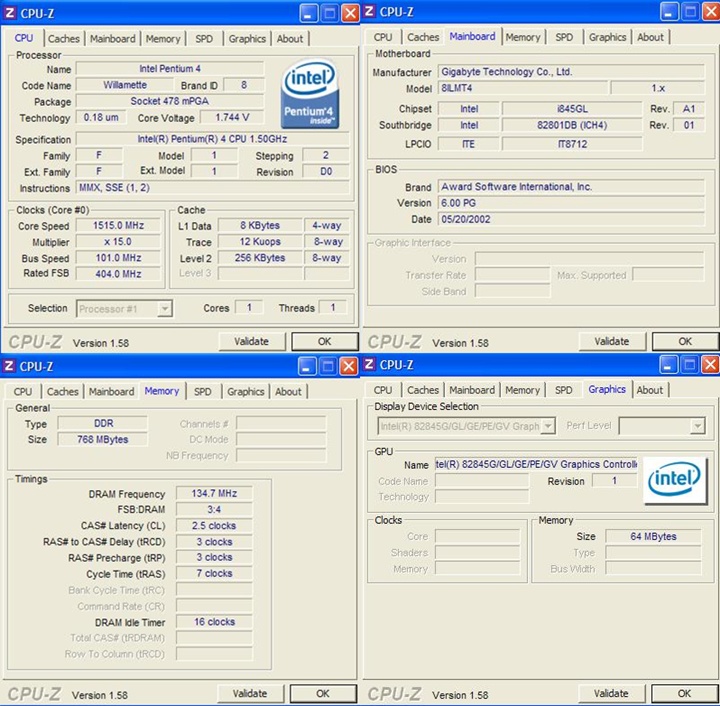720x706 pixels.
Task: Open Caches tab in the Mainboard window
Action: [x=423, y=37]
